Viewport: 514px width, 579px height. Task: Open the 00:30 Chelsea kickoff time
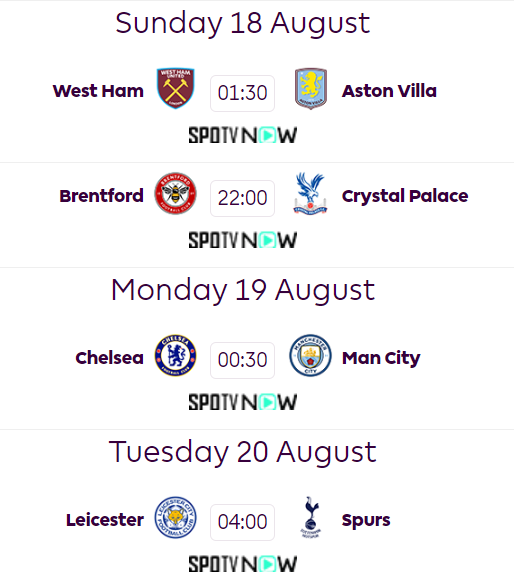pyautogui.click(x=242, y=360)
